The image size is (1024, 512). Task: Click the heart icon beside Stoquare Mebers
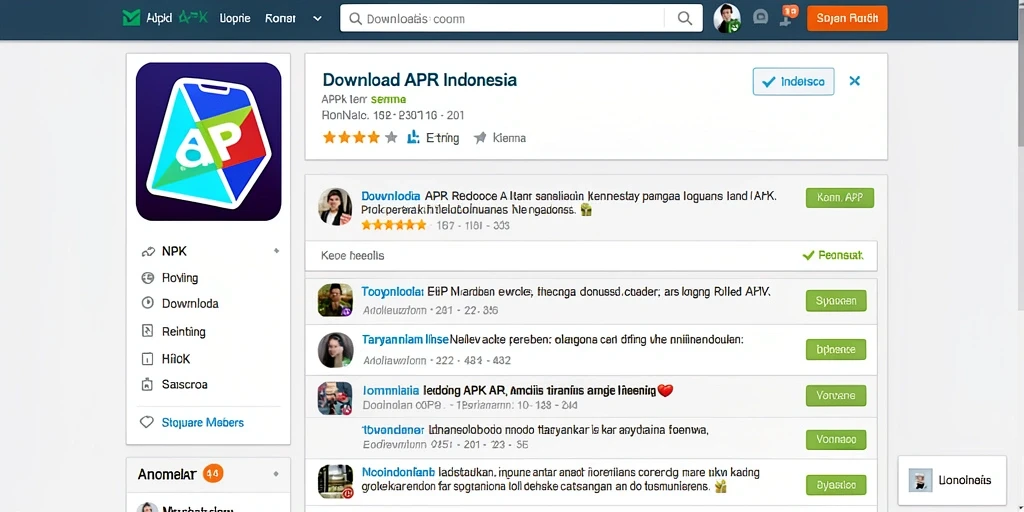[x=147, y=423]
